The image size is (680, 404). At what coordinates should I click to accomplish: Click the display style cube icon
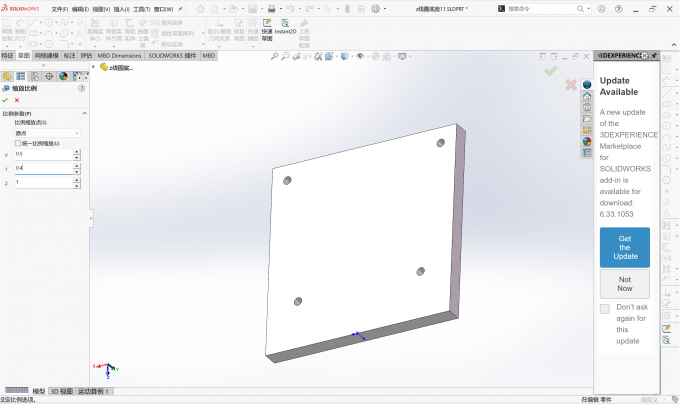344,56
